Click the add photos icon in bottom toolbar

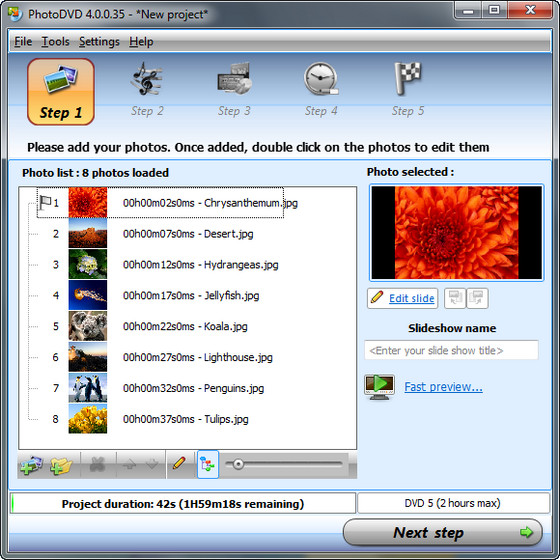click(31, 465)
